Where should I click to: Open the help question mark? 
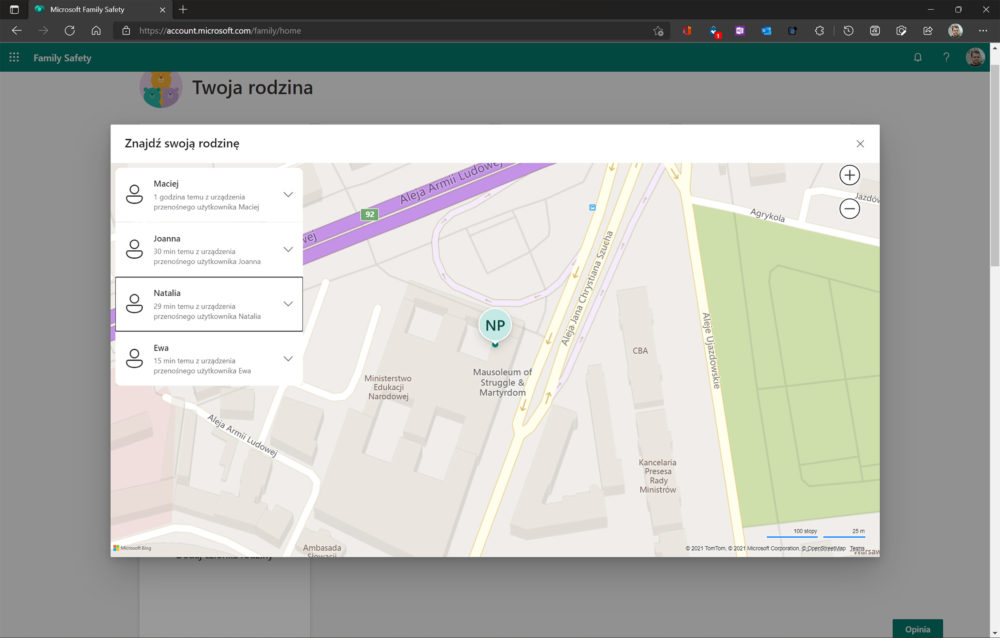coord(946,57)
